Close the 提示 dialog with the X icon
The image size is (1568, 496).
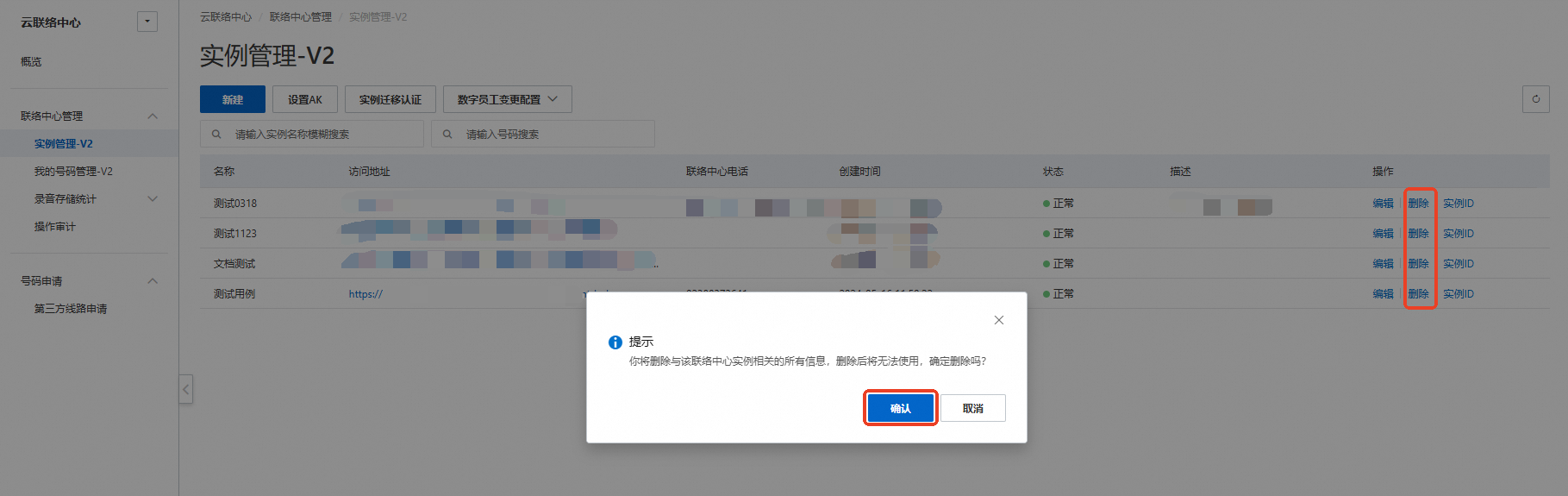click(998, 320)
